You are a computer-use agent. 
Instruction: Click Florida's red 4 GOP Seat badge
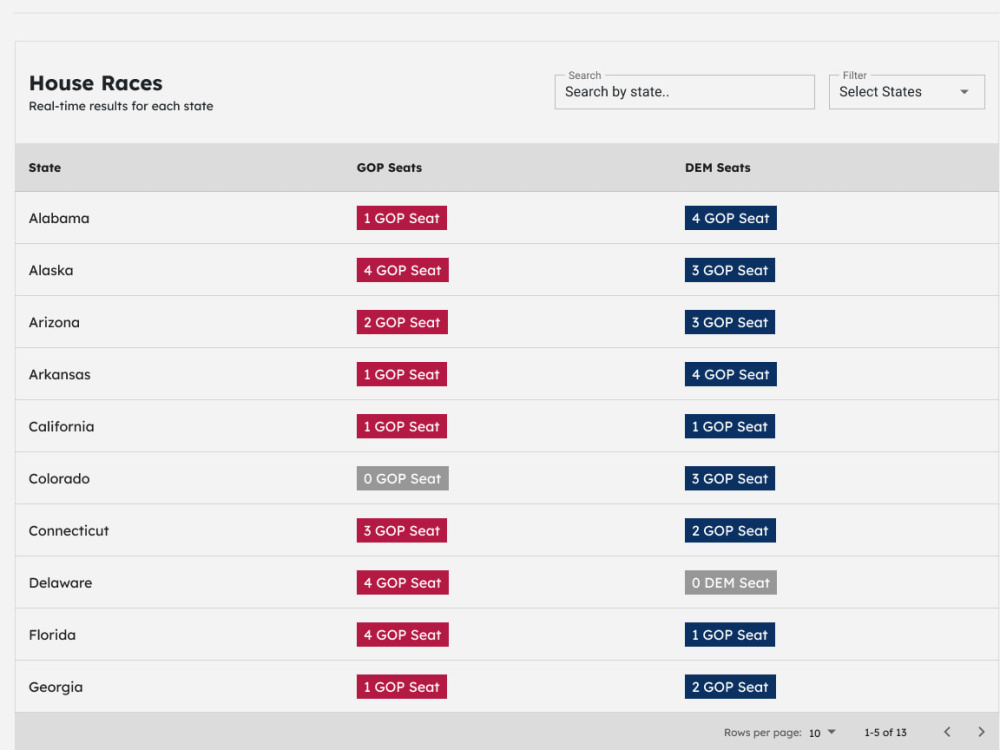(x=402, y=635)
